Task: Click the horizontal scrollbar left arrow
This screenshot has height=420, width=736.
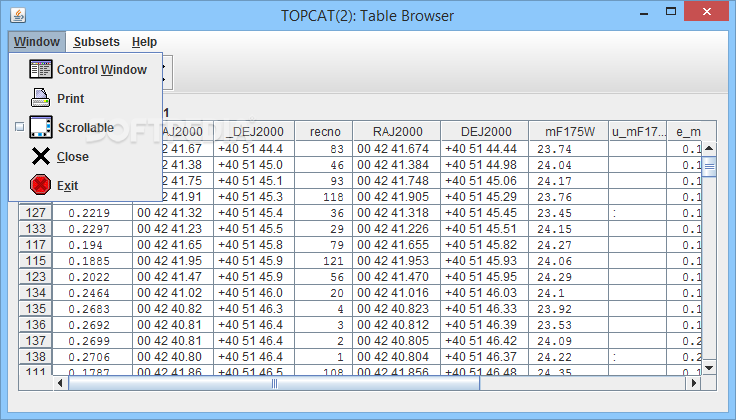Action: pos(60,383)
